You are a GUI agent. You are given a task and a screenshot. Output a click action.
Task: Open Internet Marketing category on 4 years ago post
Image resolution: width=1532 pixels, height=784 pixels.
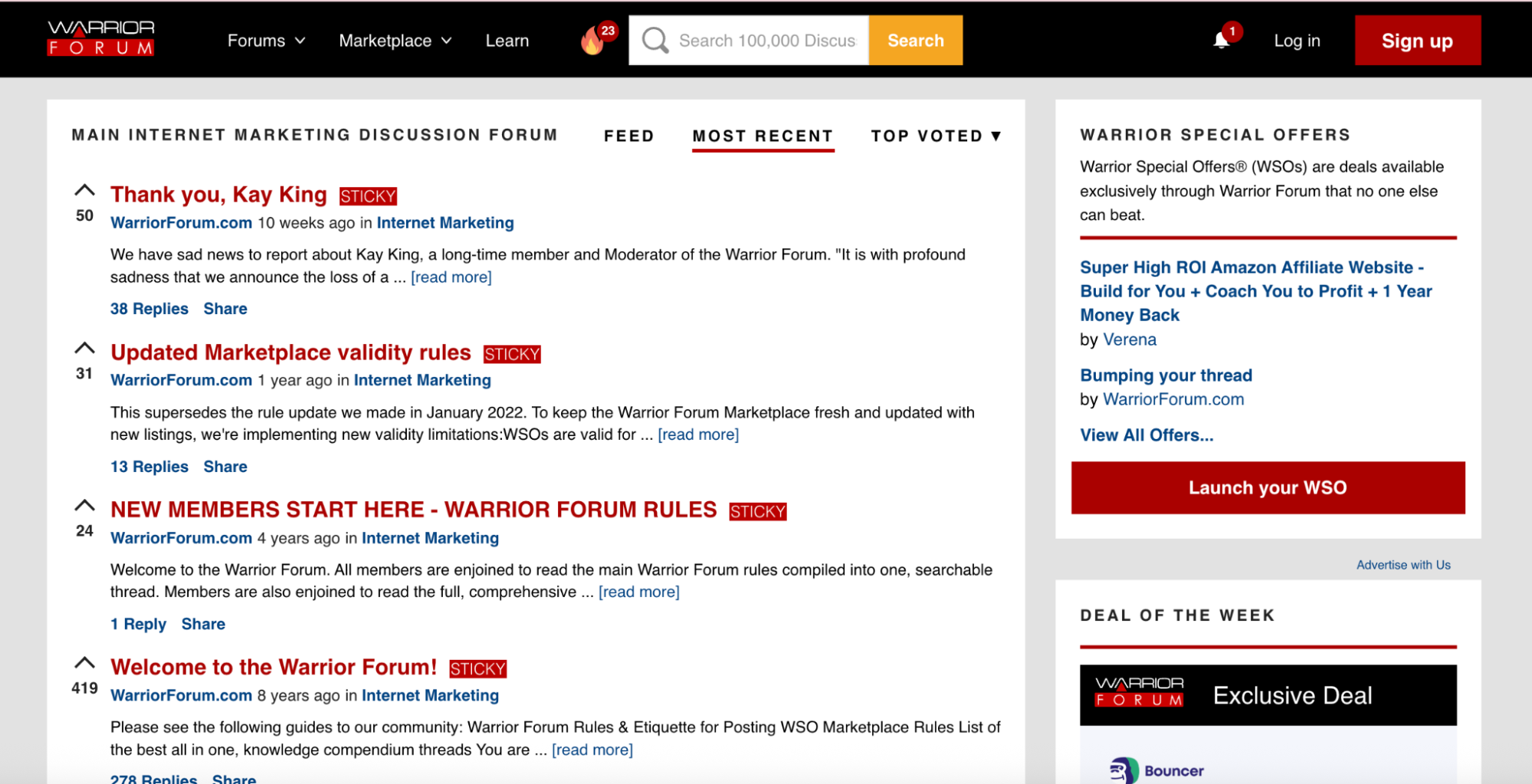(x=430, y=538)
